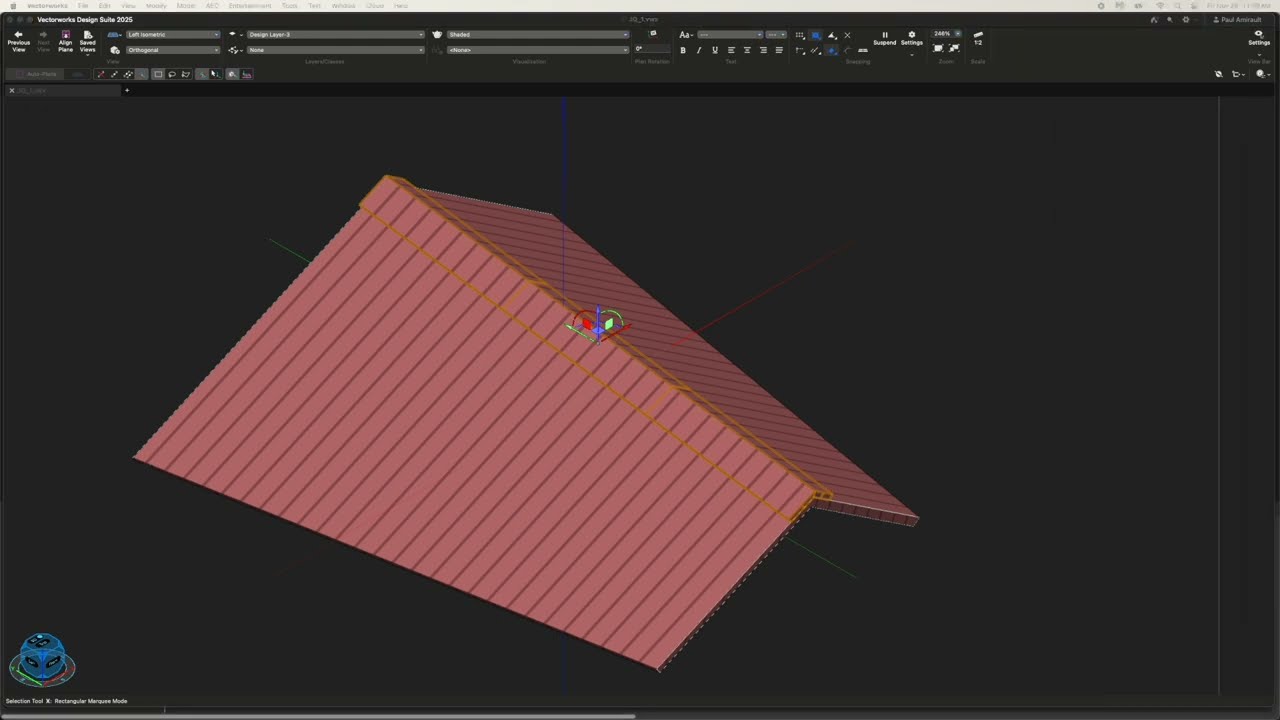Screen dimensions: 1280x720
Task: Select the Polygonal Marquee mode
Action: click(186, 74)
